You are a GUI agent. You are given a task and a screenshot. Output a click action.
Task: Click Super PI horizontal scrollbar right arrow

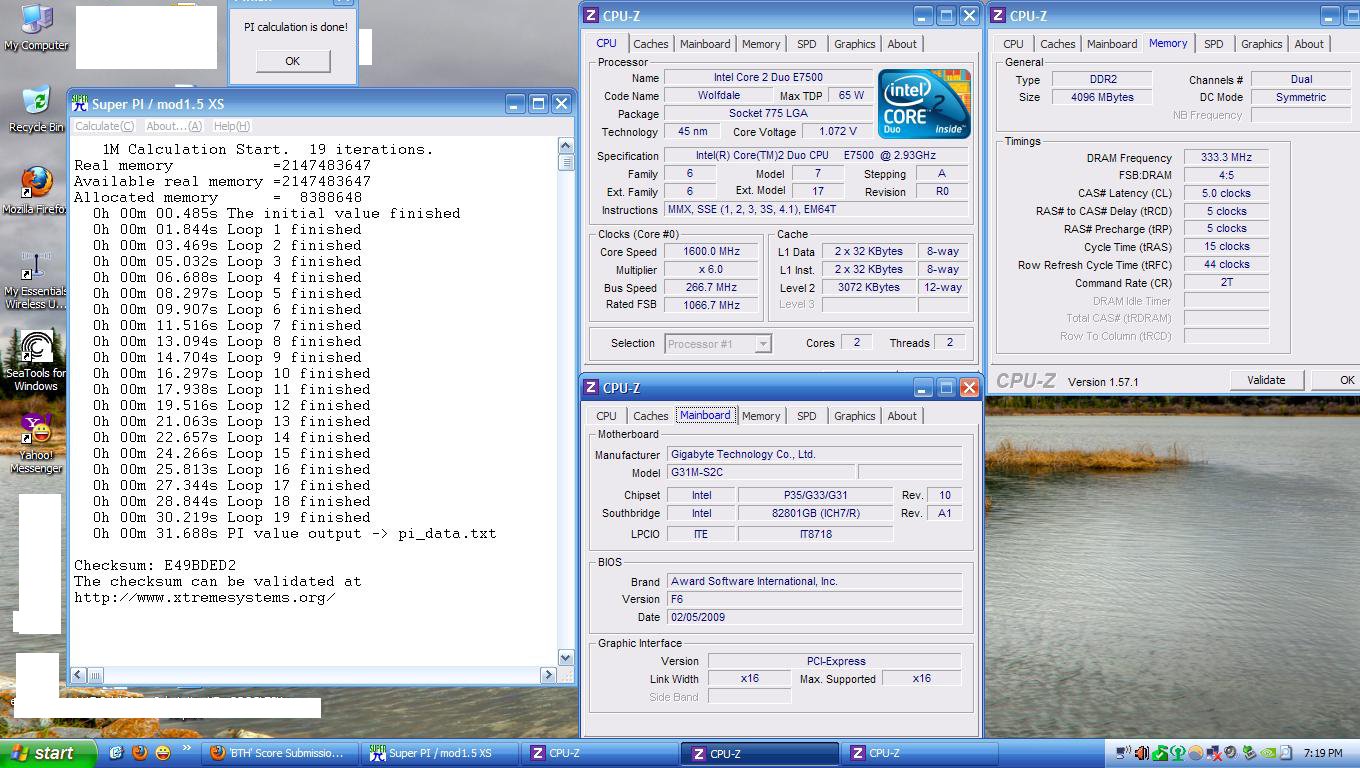coord(548,675)
